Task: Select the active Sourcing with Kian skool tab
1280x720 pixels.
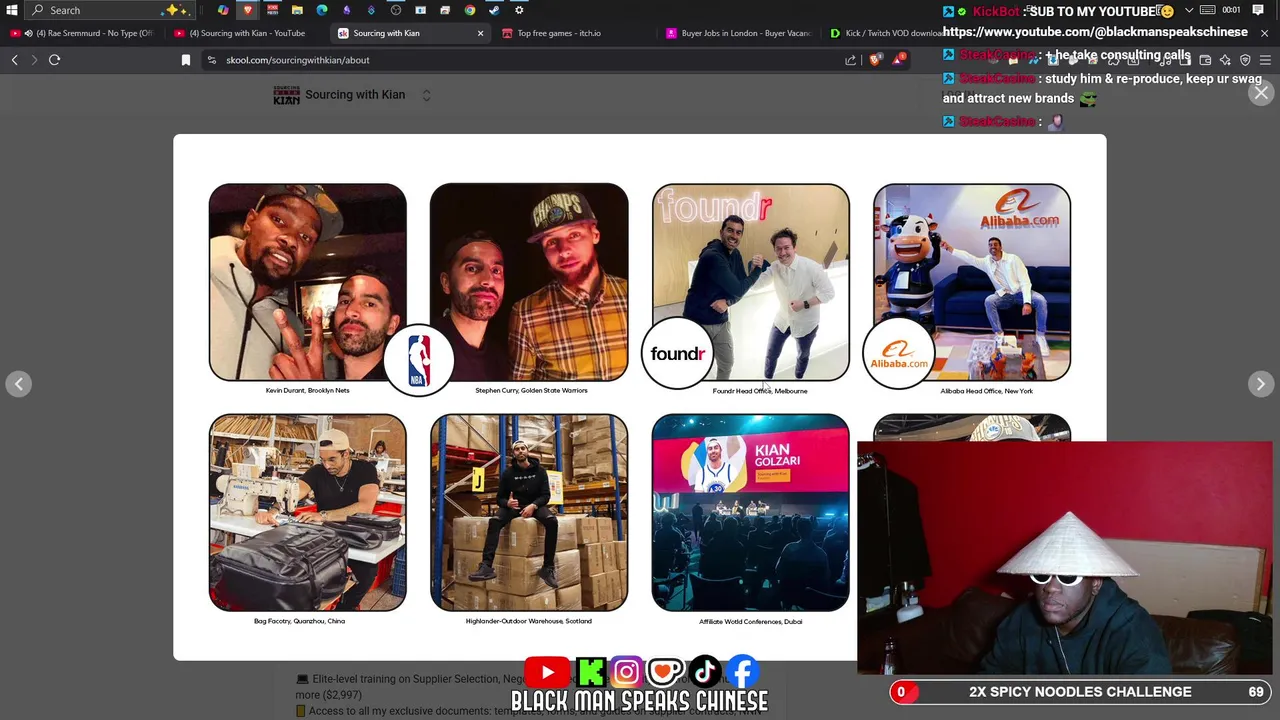Action: 411,33
